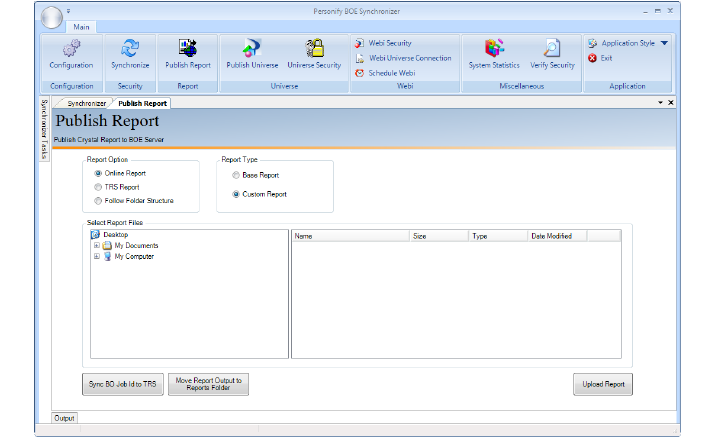
Task: Click the Synchronize ribbon icon
Action: pos(130,49)
